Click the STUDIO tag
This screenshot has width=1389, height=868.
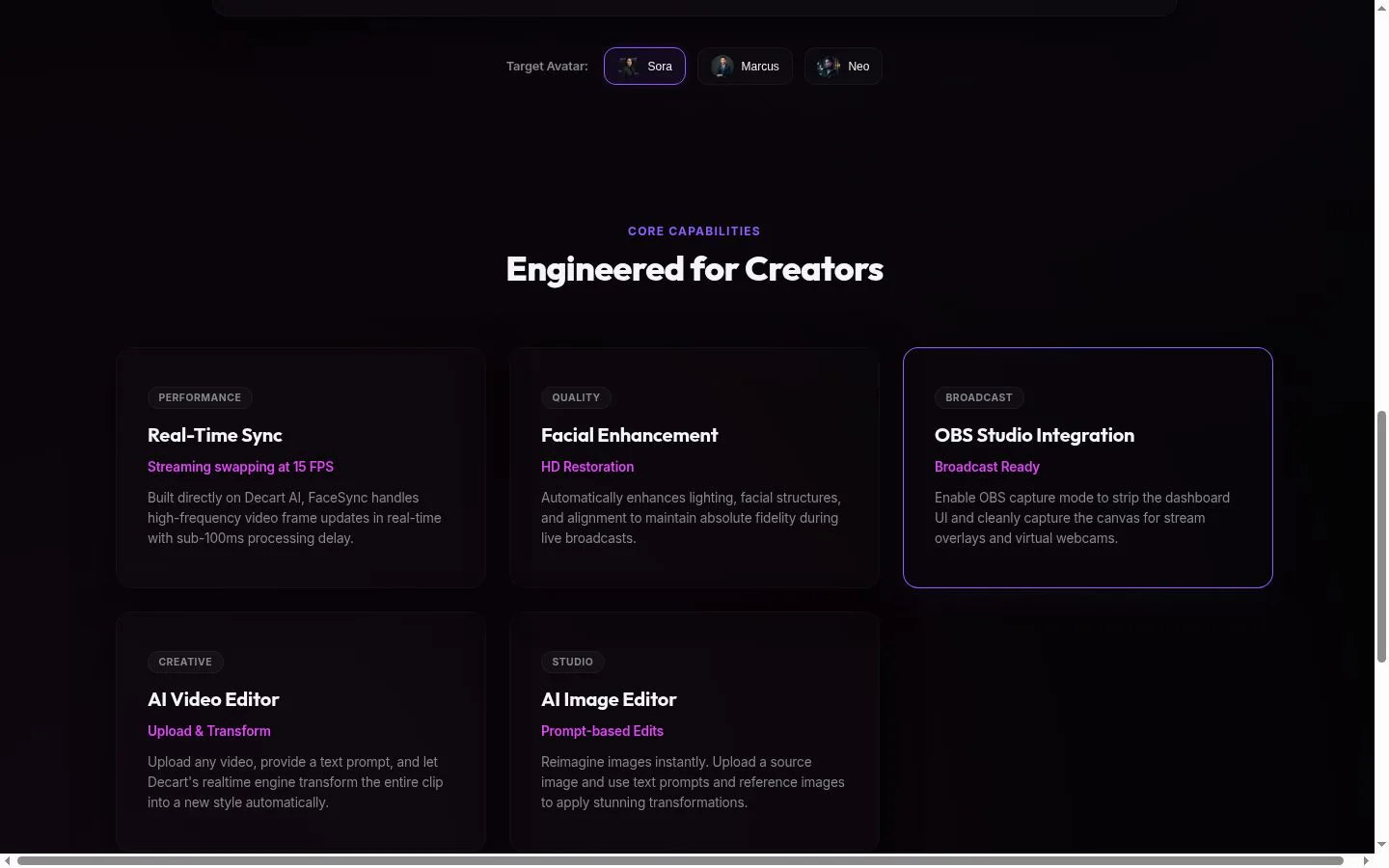pos(573,662)
